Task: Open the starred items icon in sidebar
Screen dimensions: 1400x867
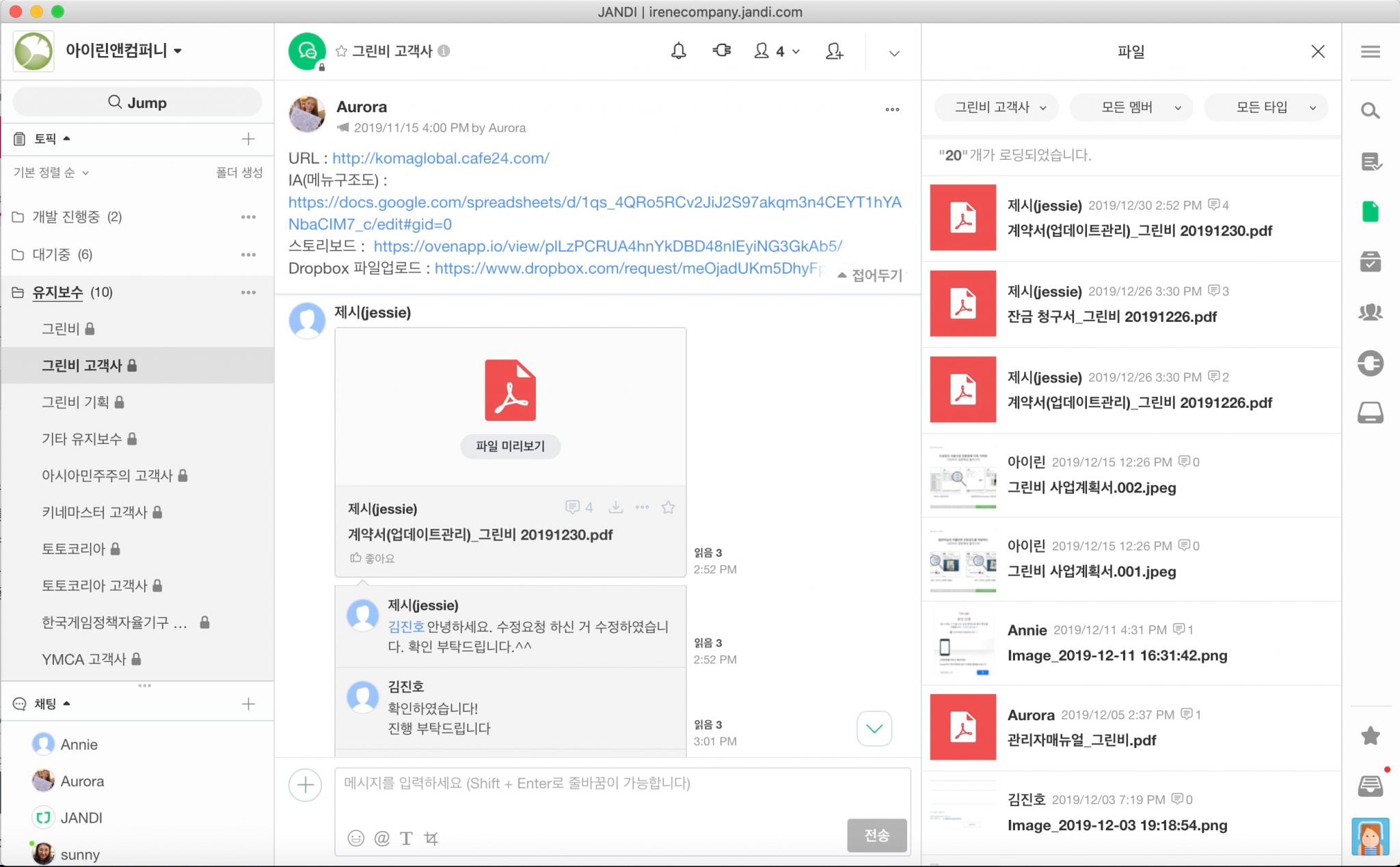Action: point(1370,736)
